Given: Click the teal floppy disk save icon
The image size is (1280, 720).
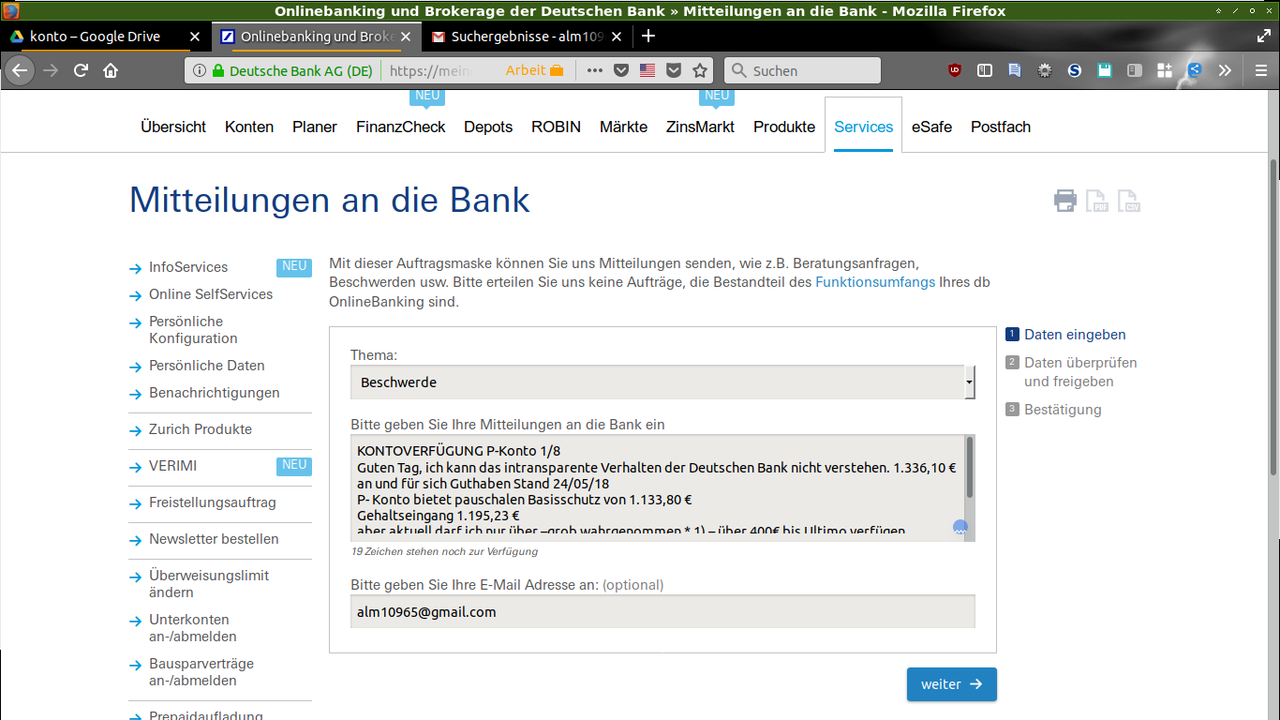Looking at the screenshot, I should (1104, 70).
